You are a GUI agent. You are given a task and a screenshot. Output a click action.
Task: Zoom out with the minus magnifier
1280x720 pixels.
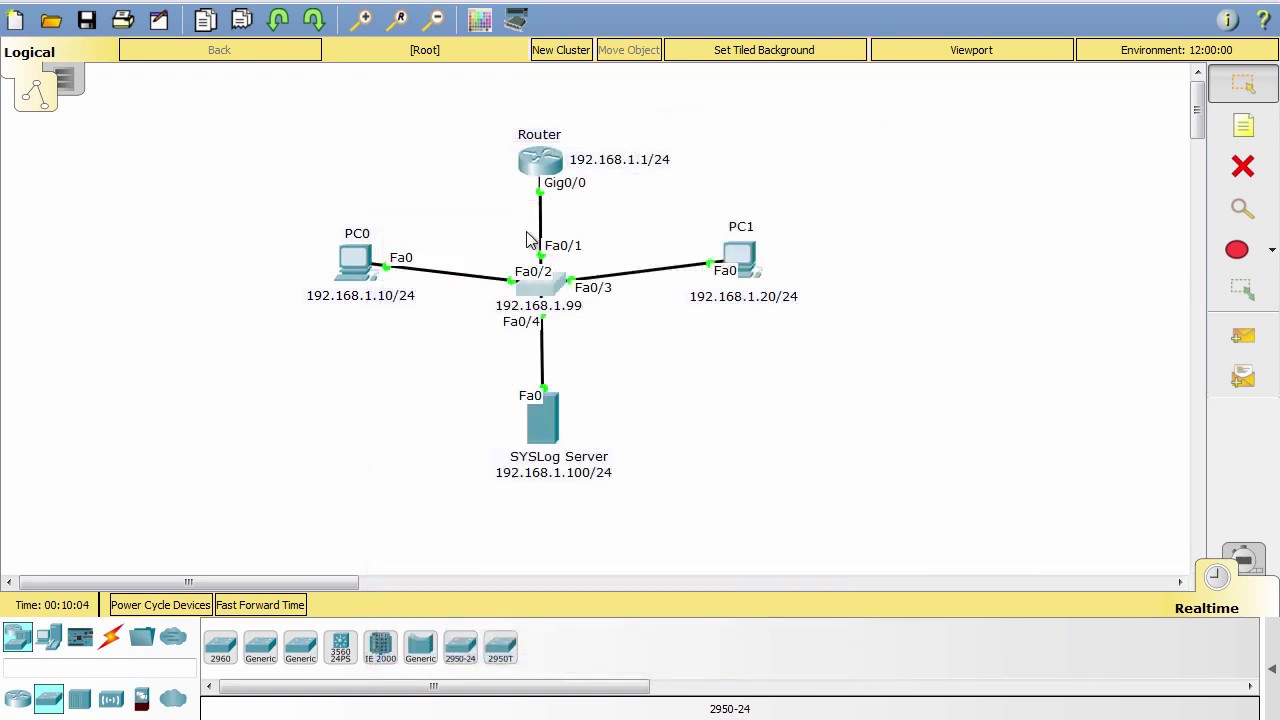tap(434, 20)
